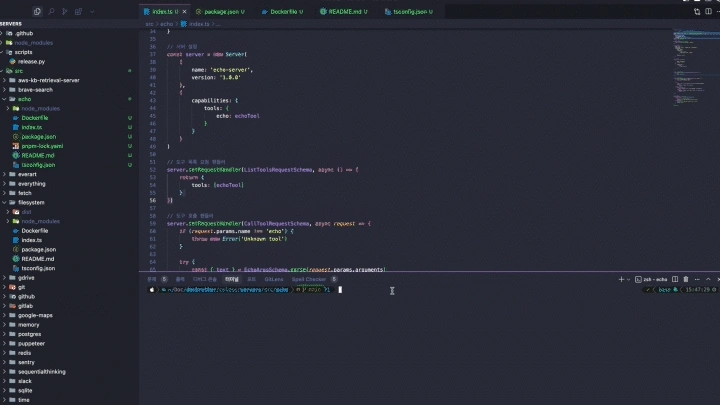Expand the dist folder

pyautogui.click(x=26, y=212)
